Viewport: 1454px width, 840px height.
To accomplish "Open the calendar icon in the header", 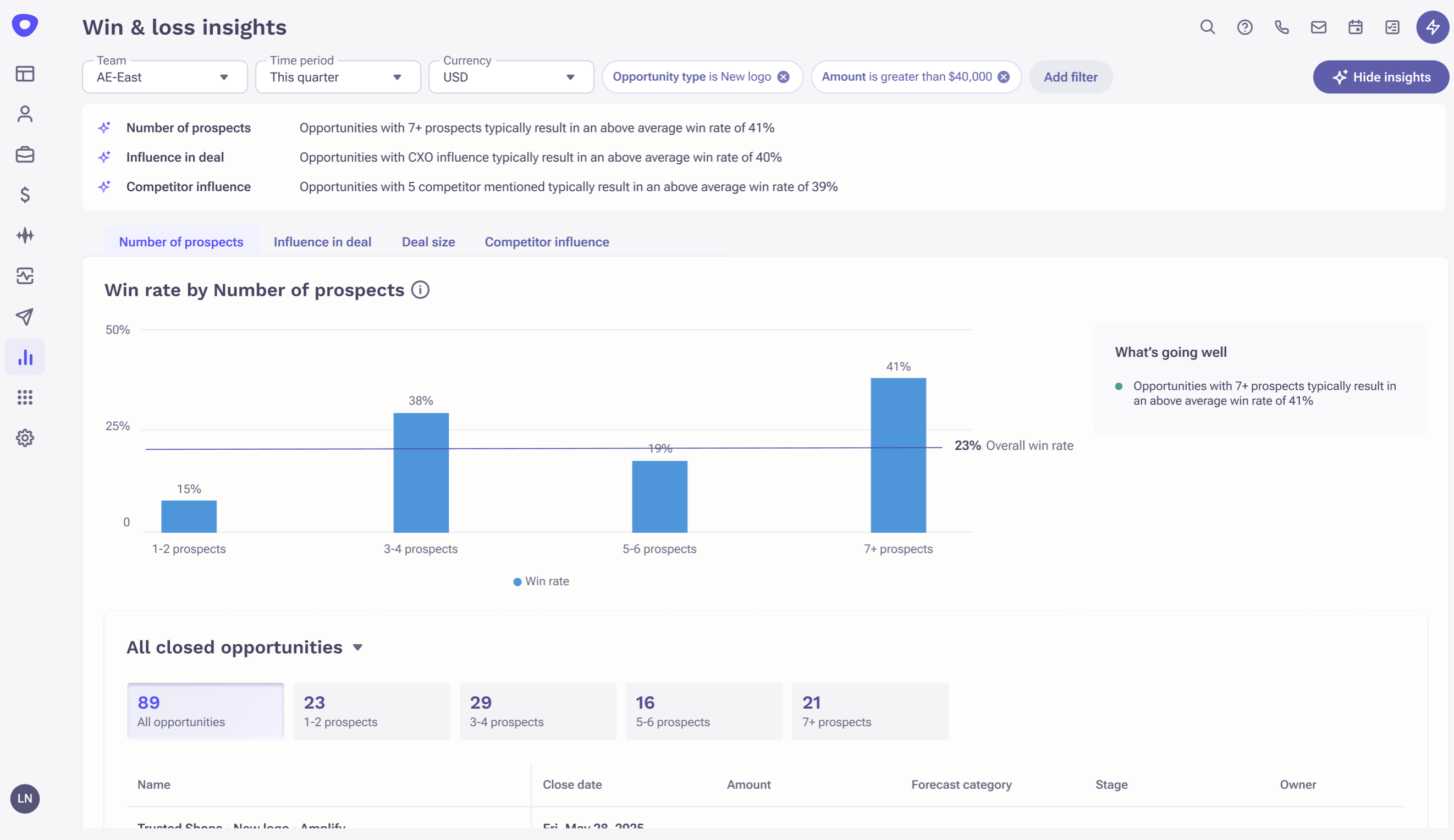I will tap(1356, 27).
